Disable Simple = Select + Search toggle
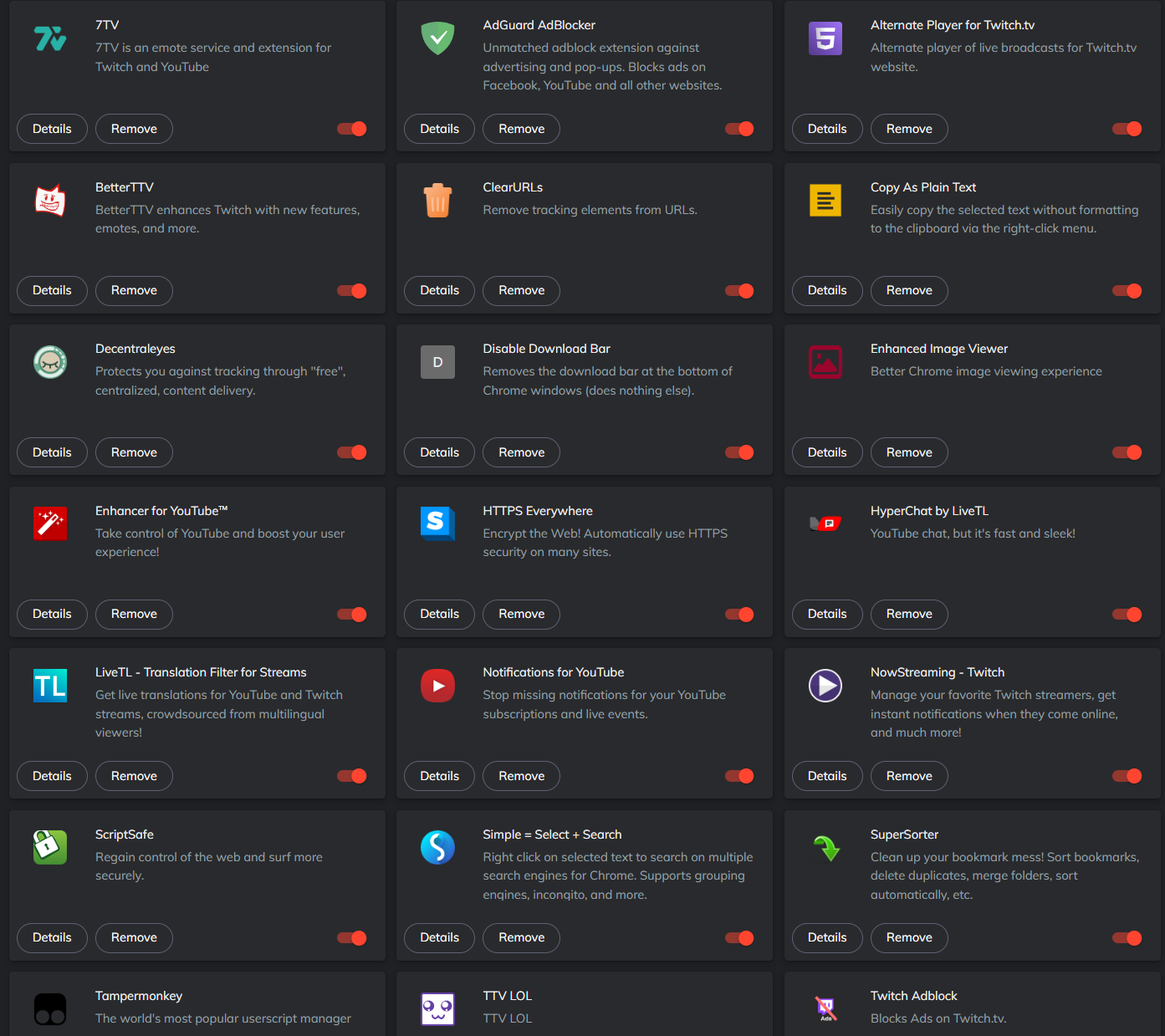The height and width of the screenshot is (1036, 1165). [739, 938]
